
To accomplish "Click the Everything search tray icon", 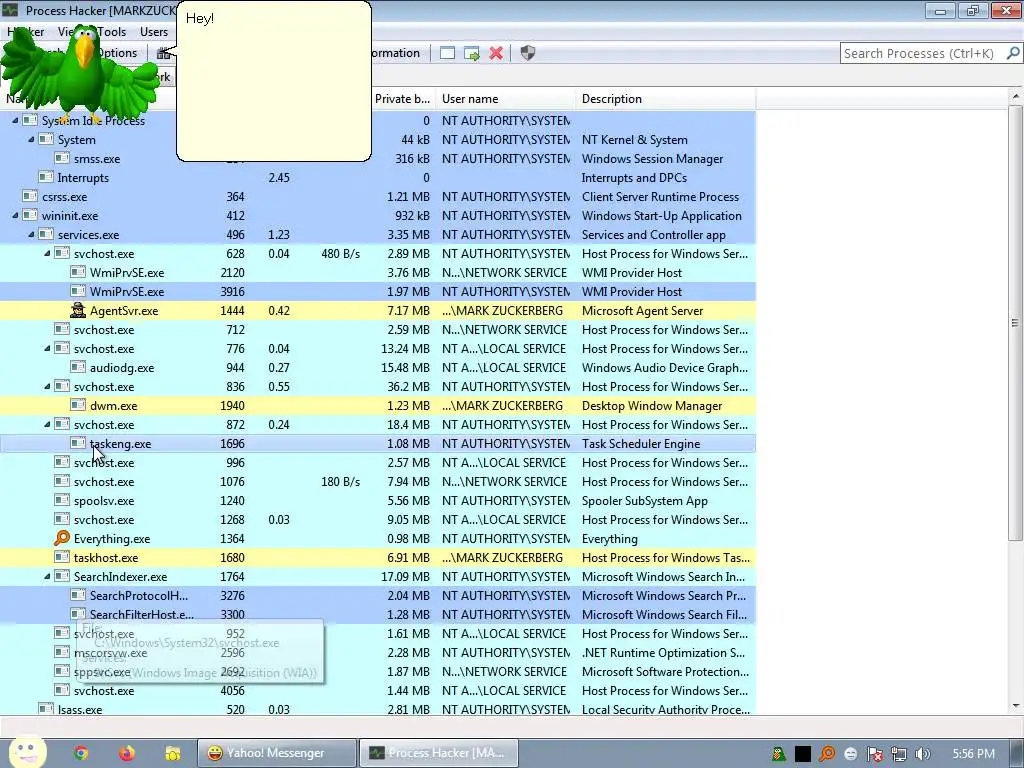I will click(827, 754).
